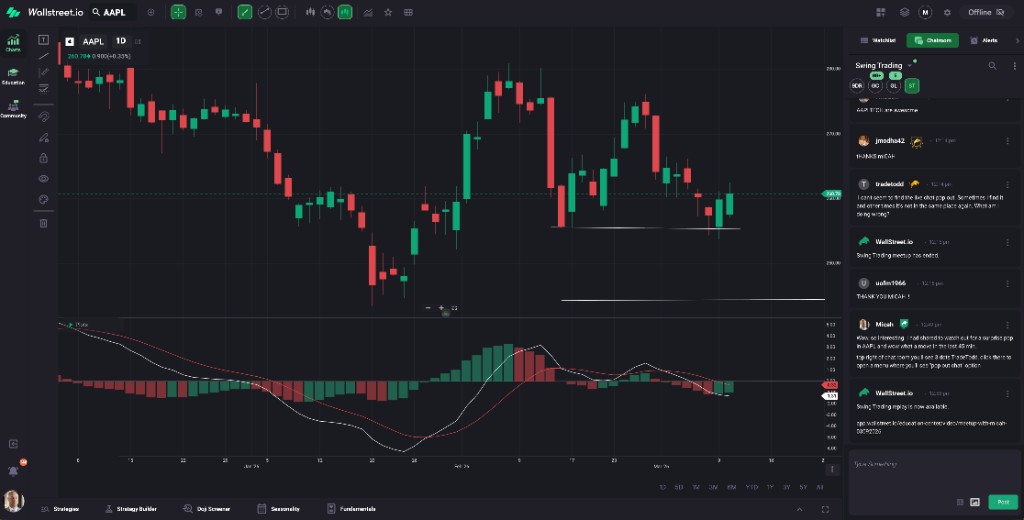Select the Fibonacci lines tool
The height and width of the screenshot is (520, 1024).
(x=44, y=88)
